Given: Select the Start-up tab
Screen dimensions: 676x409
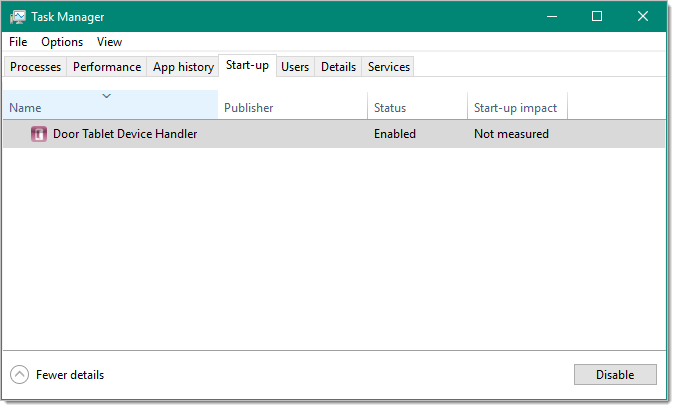Looking at the screenshot, I should click(247, 66).
